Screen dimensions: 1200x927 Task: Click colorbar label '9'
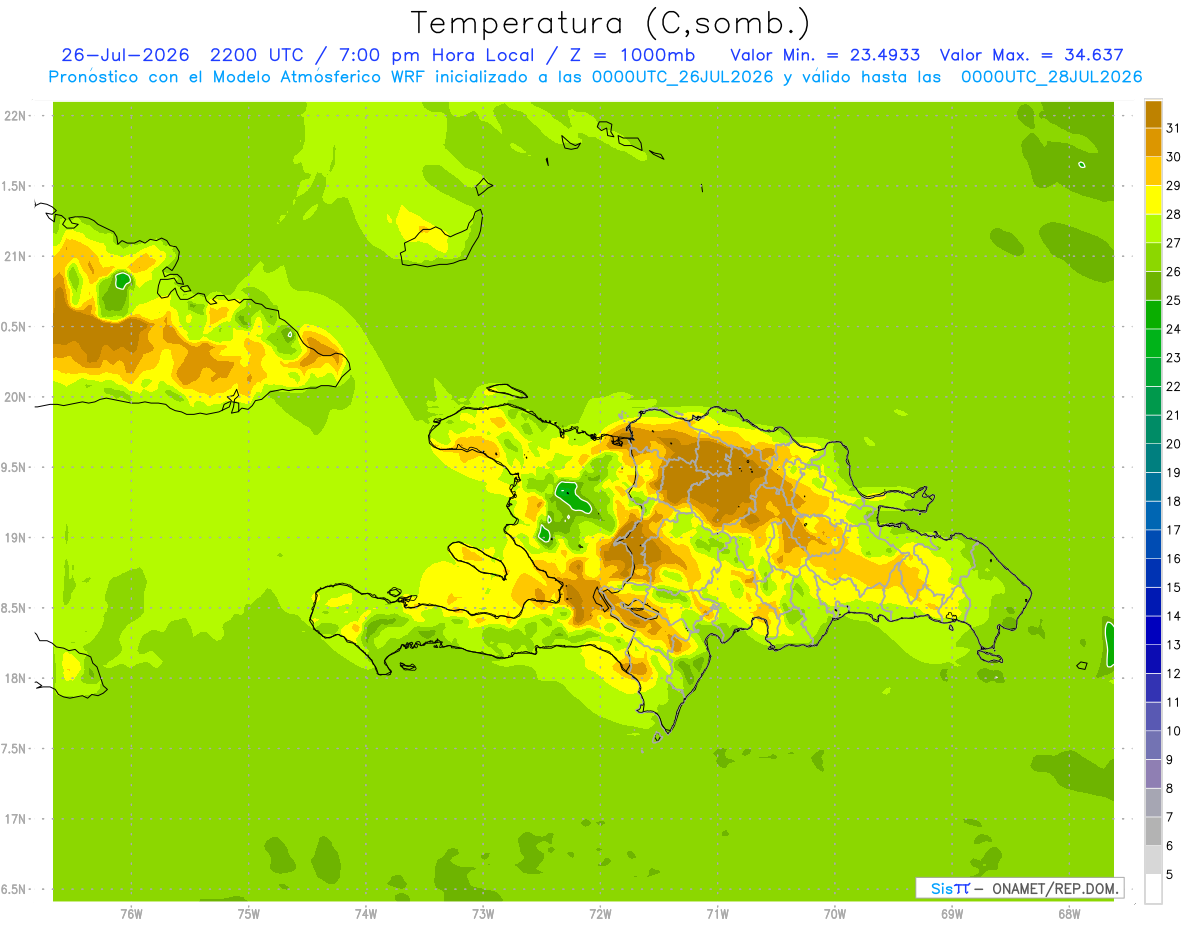[1169, 760]
